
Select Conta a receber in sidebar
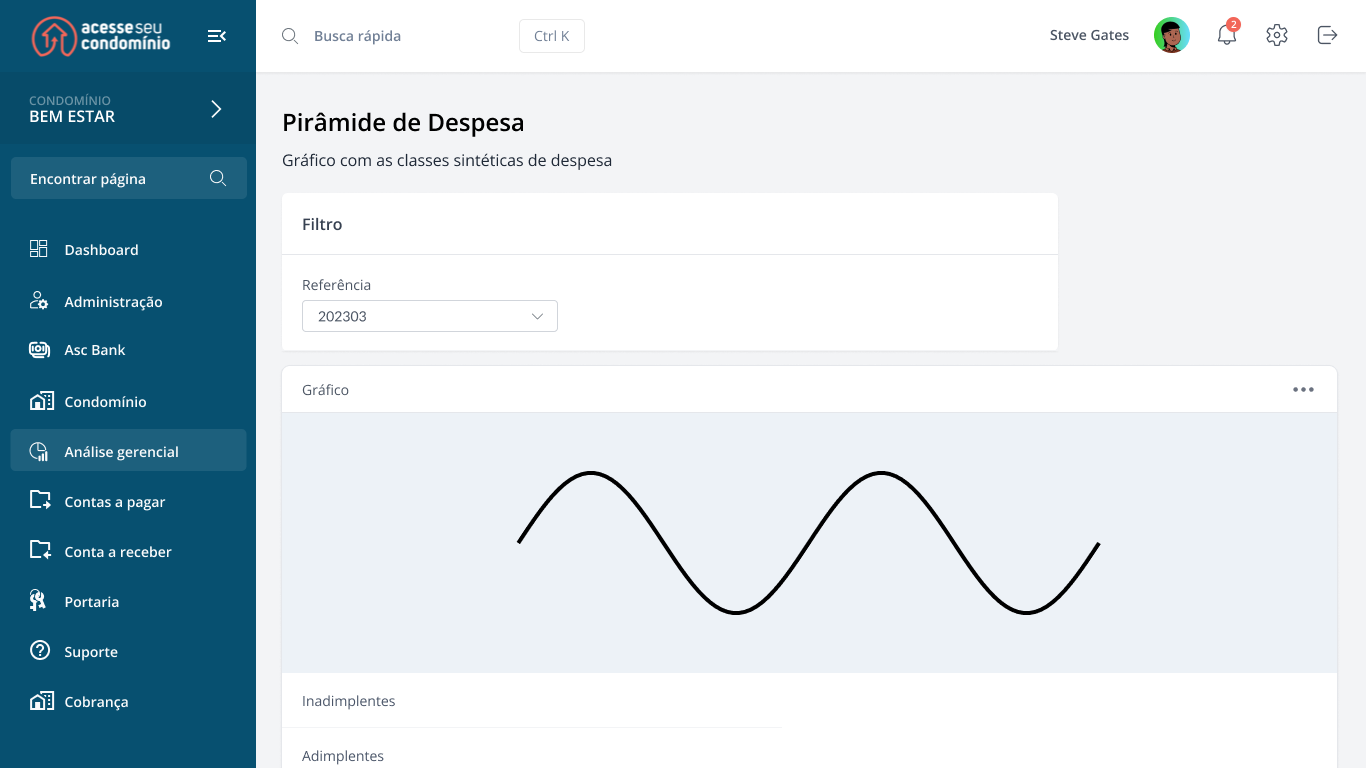point(117,552)
